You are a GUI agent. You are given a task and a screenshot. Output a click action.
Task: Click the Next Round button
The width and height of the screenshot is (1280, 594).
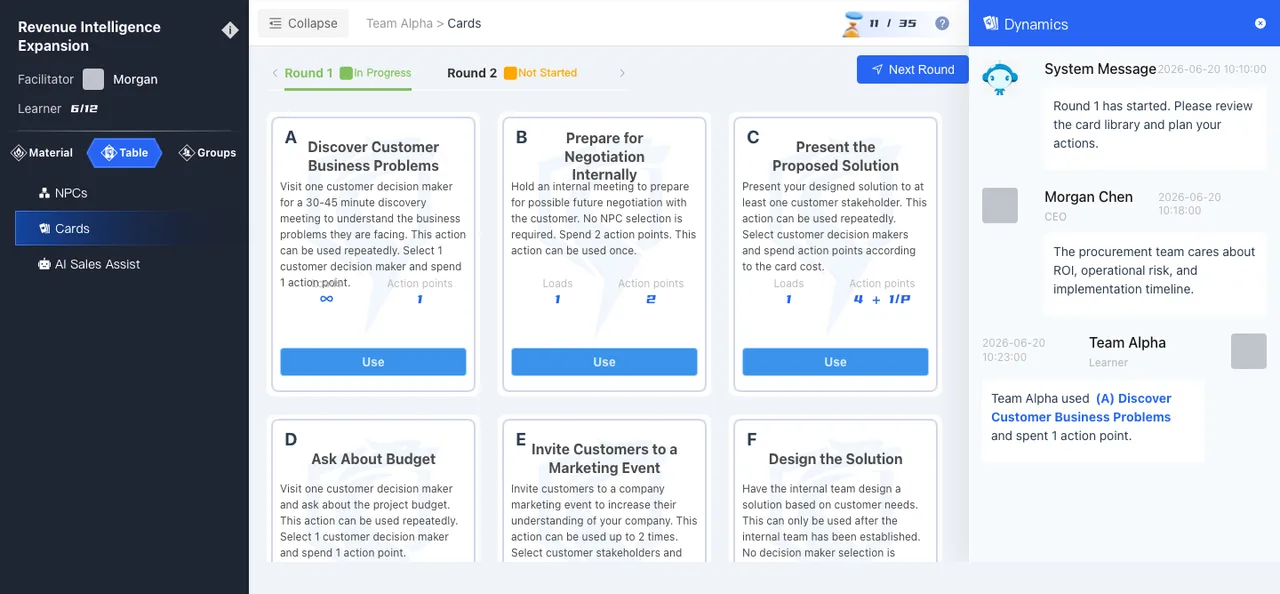click(x=913, y=69)
